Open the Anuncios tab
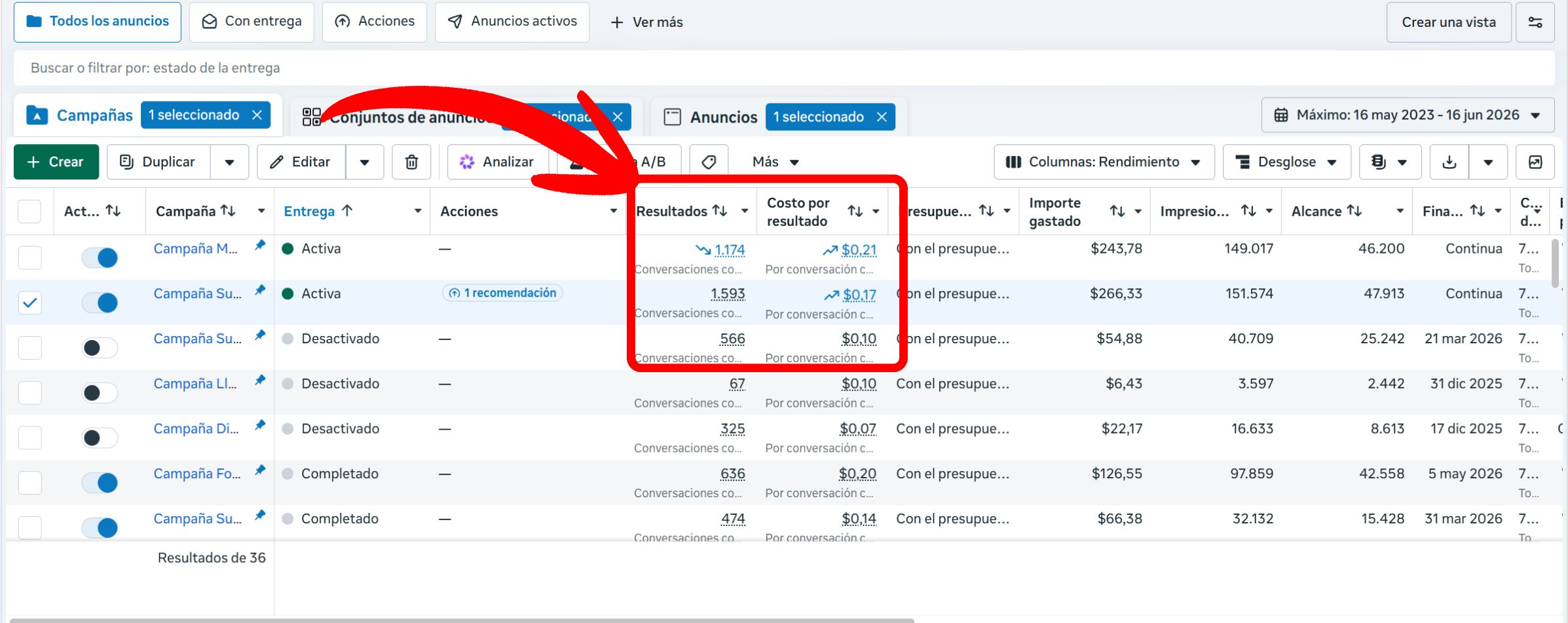 coord(723,117)
